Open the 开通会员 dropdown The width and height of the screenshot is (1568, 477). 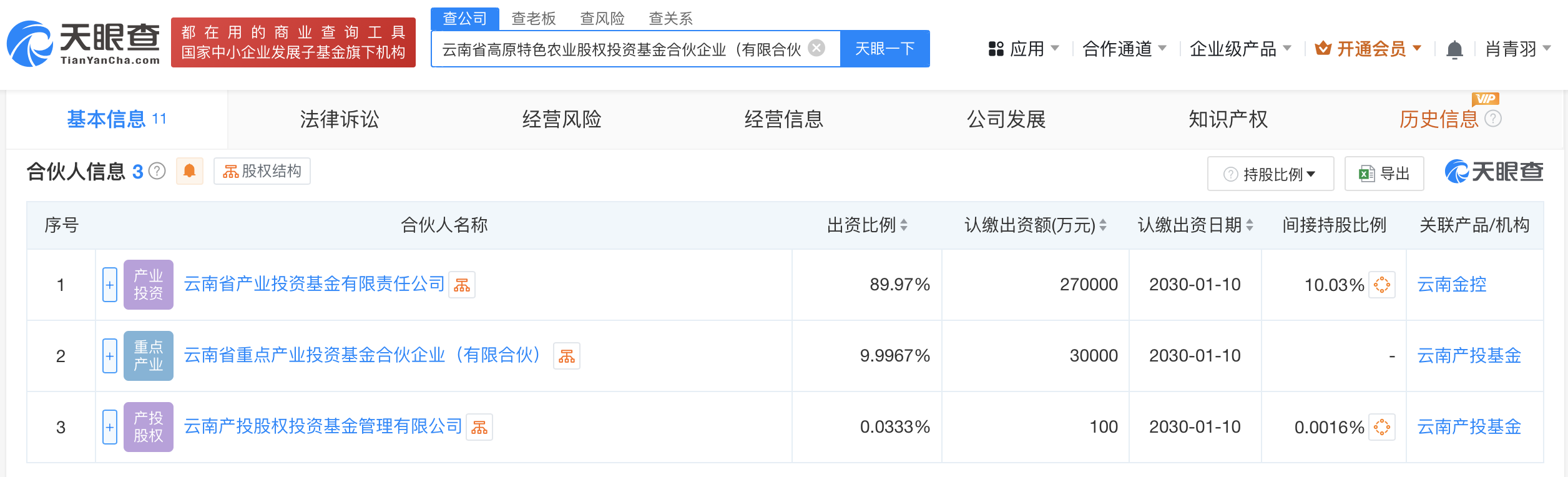click(x=1368, y=49)
